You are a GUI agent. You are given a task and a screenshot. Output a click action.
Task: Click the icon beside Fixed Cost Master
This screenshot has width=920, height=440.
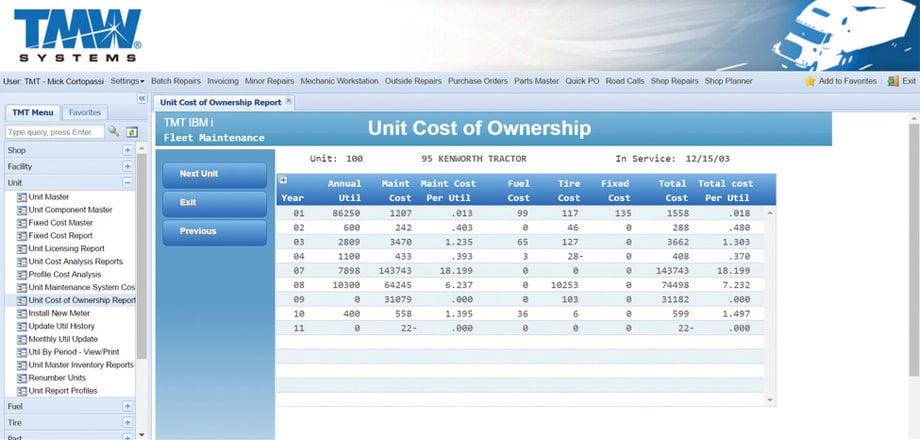tap(22, 223)
